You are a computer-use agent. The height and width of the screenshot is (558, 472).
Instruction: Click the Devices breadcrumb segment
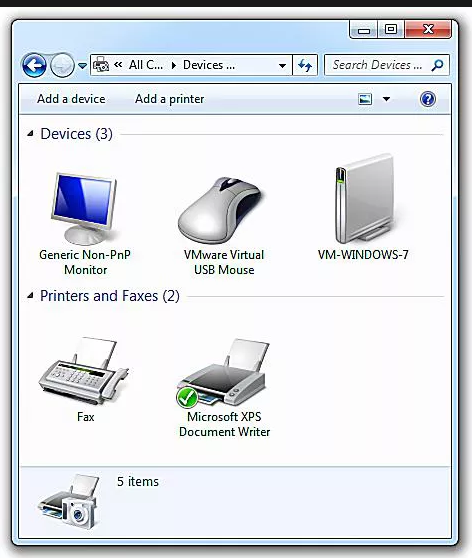tap(209, 65)
